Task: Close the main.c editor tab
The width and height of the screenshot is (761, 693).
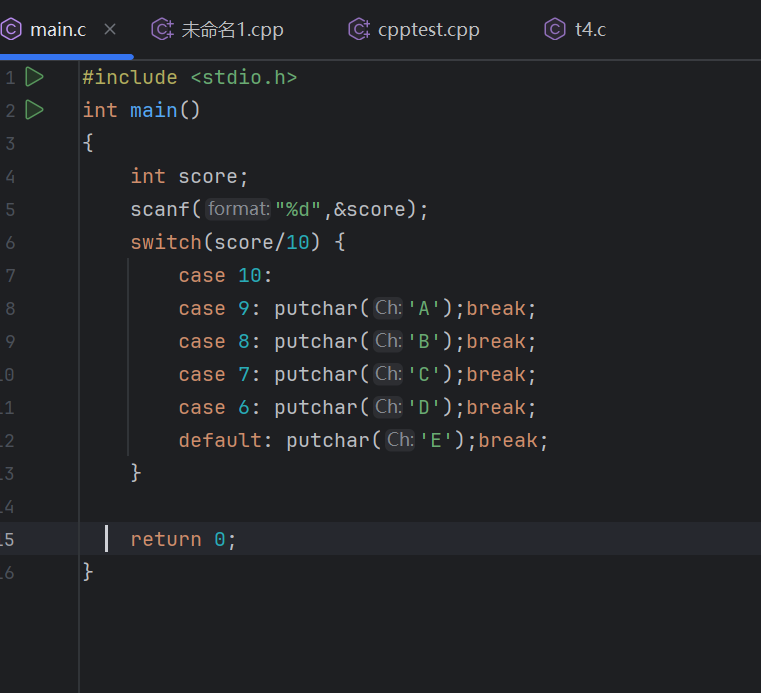Action: click(110, 29)
